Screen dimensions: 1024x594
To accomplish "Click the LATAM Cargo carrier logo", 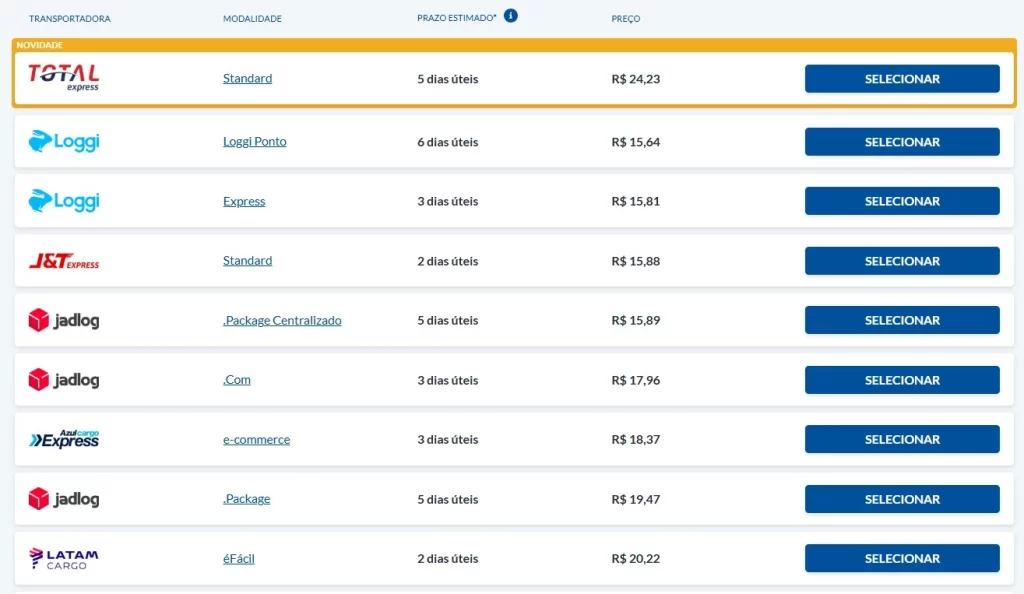I will point(63,558).
